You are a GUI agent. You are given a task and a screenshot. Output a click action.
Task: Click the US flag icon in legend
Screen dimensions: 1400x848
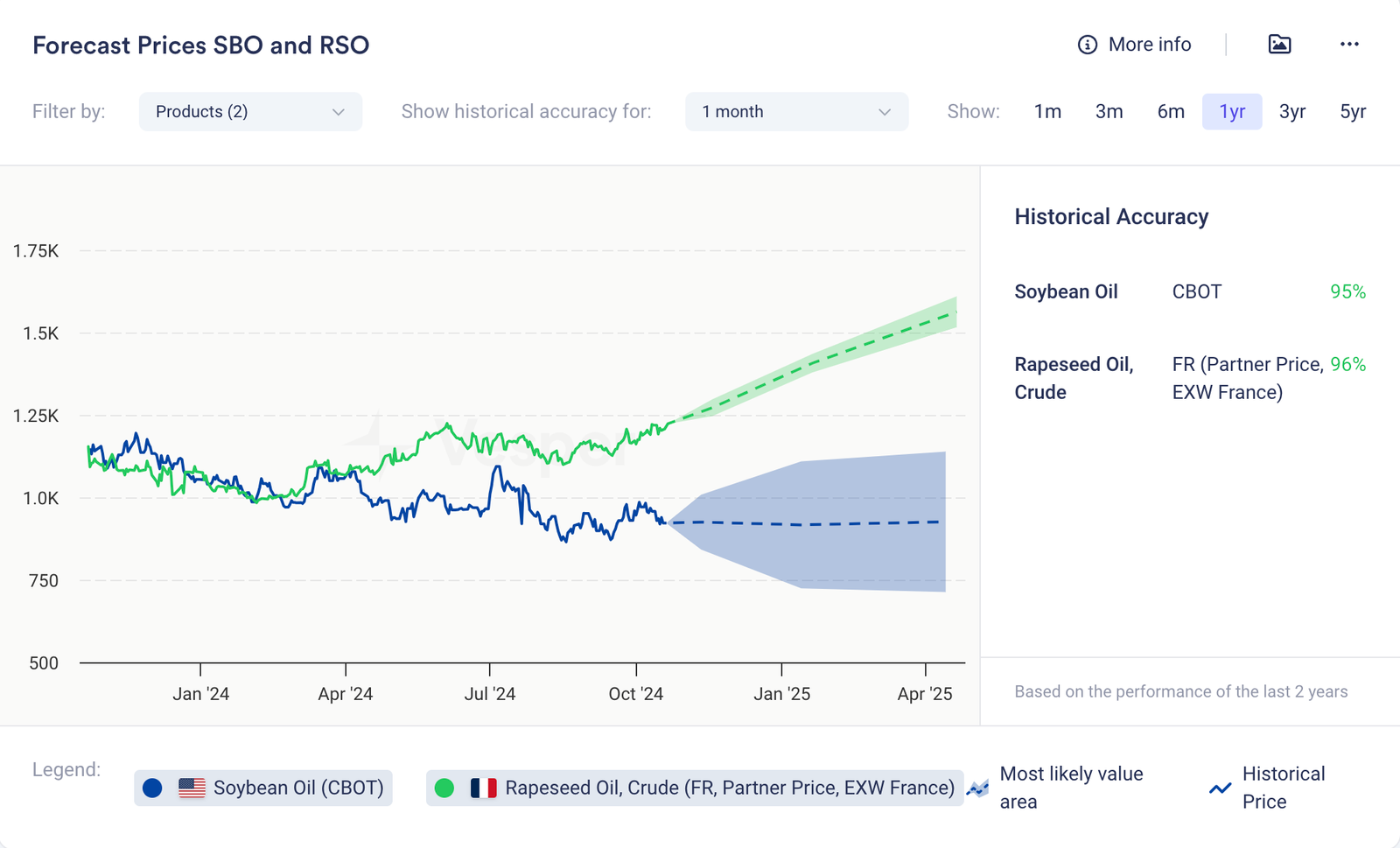point(192,788)
